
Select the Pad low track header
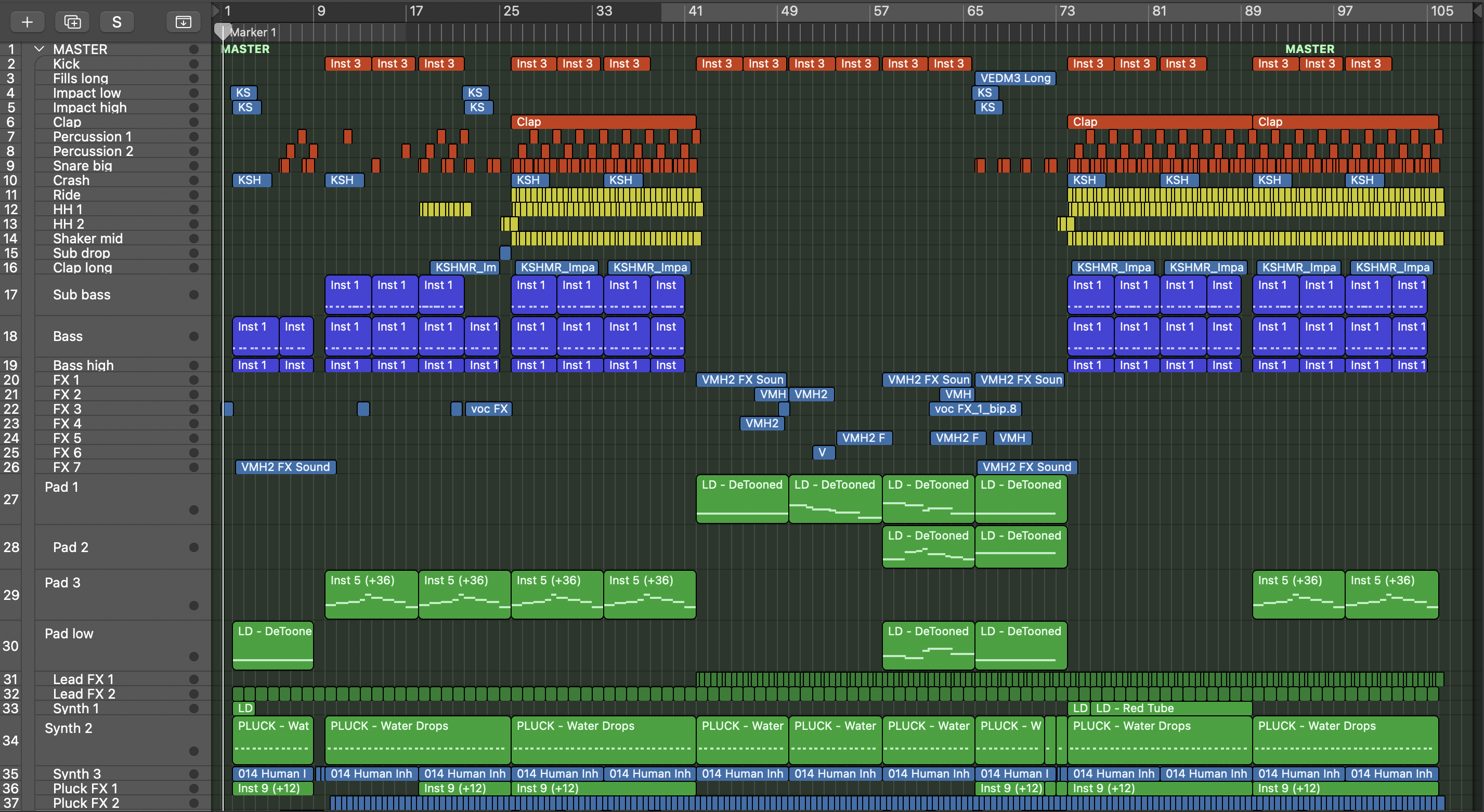(x=69, y=634)
